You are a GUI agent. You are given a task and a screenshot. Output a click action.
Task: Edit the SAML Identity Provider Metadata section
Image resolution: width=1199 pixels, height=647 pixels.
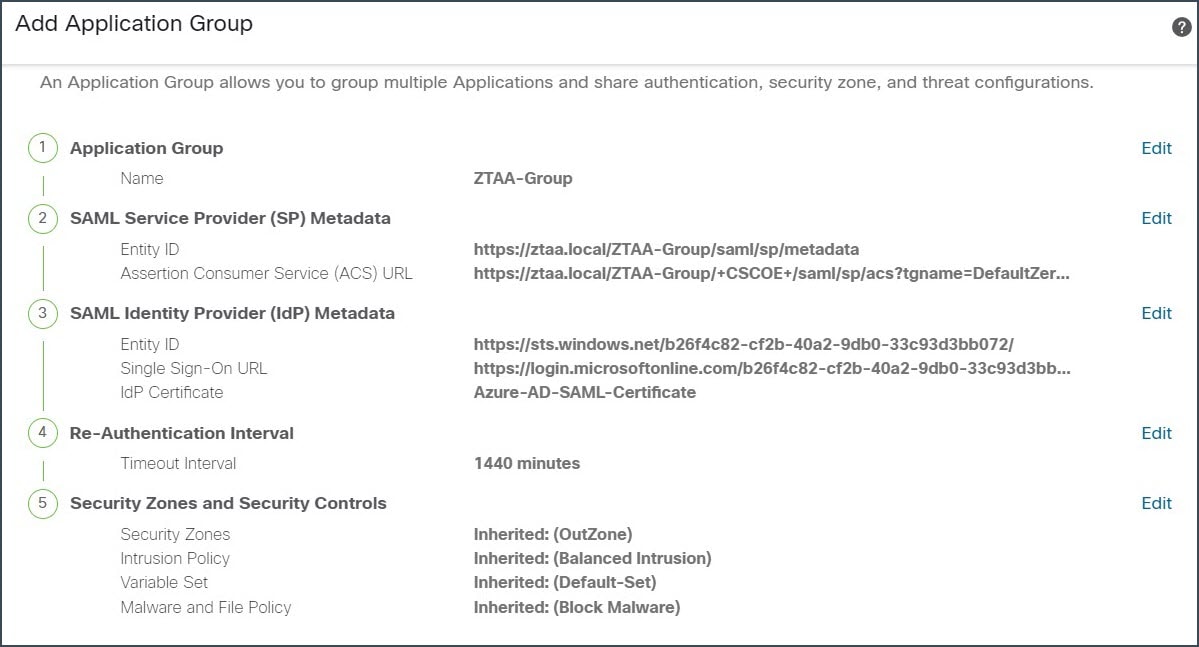1156,314
